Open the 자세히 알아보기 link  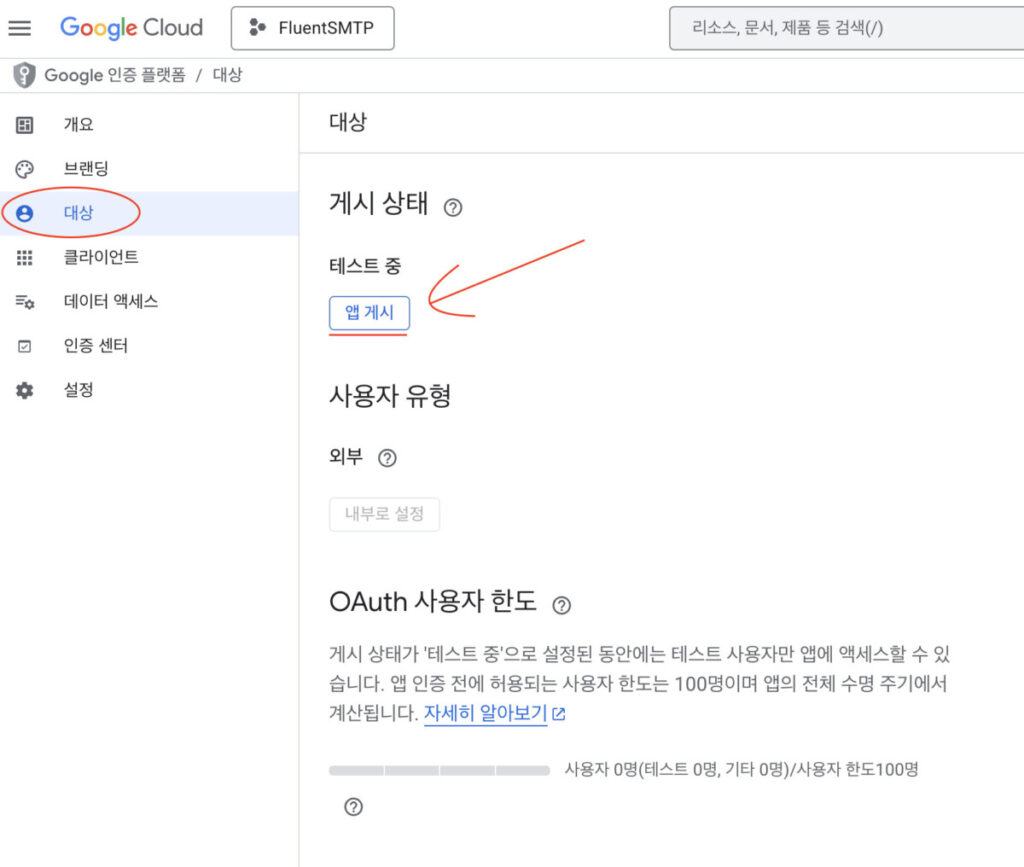pyautogui.click(x=485, y=713)
